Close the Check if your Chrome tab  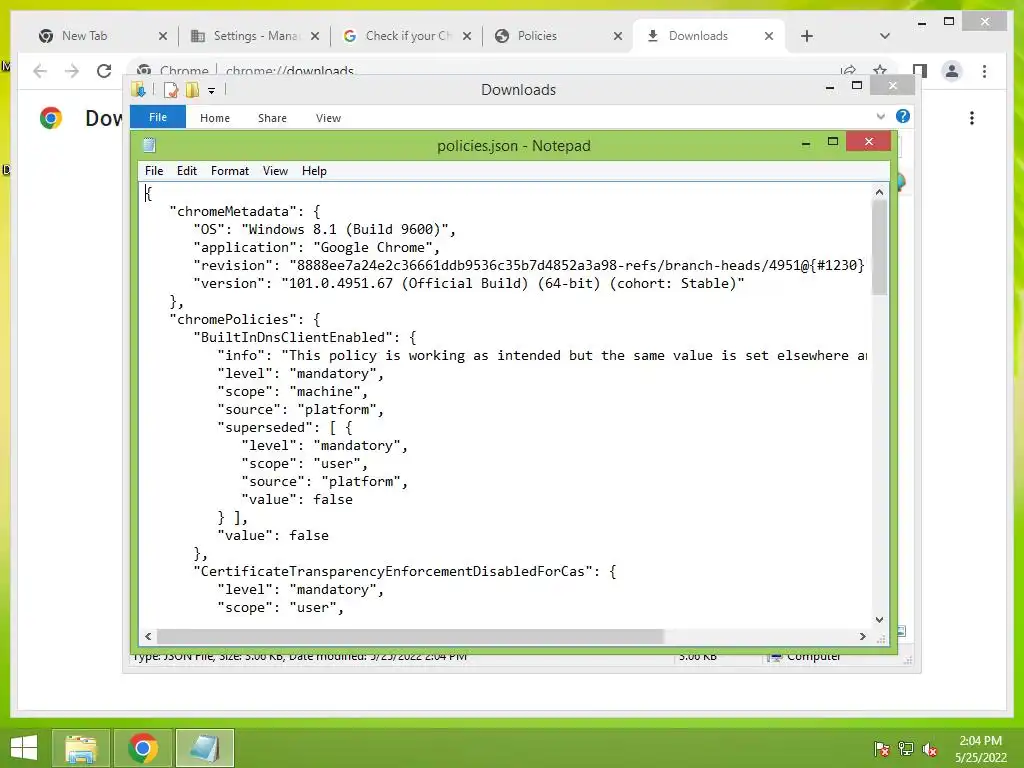pos(467,37)
